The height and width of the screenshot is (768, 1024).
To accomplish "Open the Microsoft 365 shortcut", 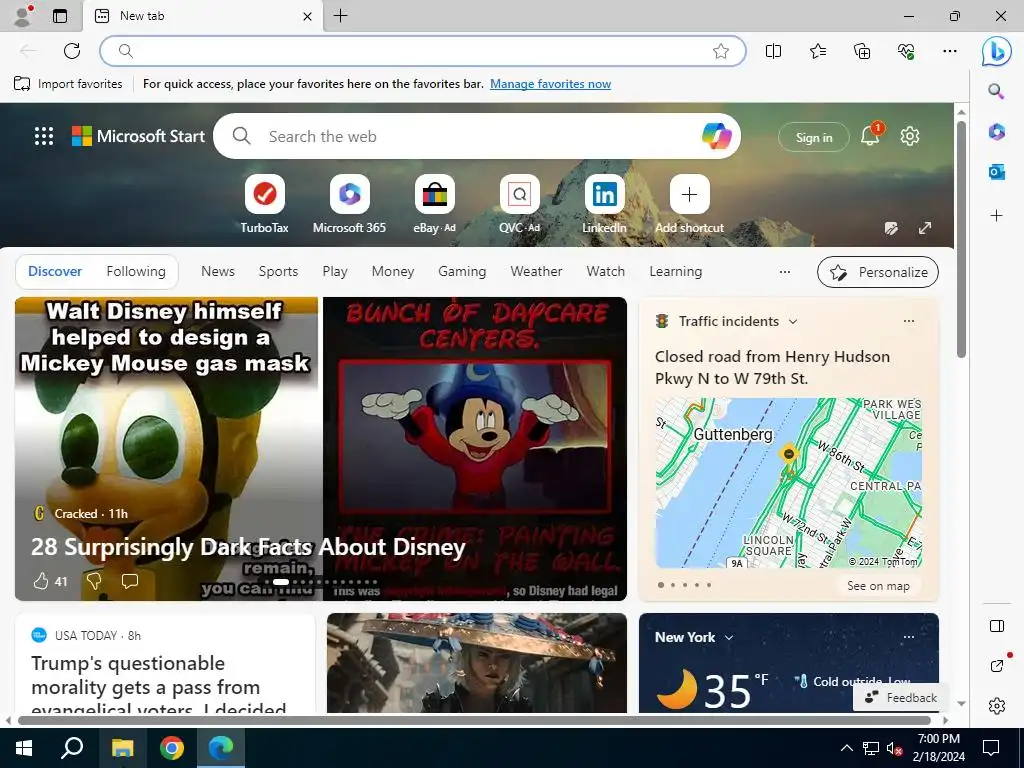I will (349, 204).
